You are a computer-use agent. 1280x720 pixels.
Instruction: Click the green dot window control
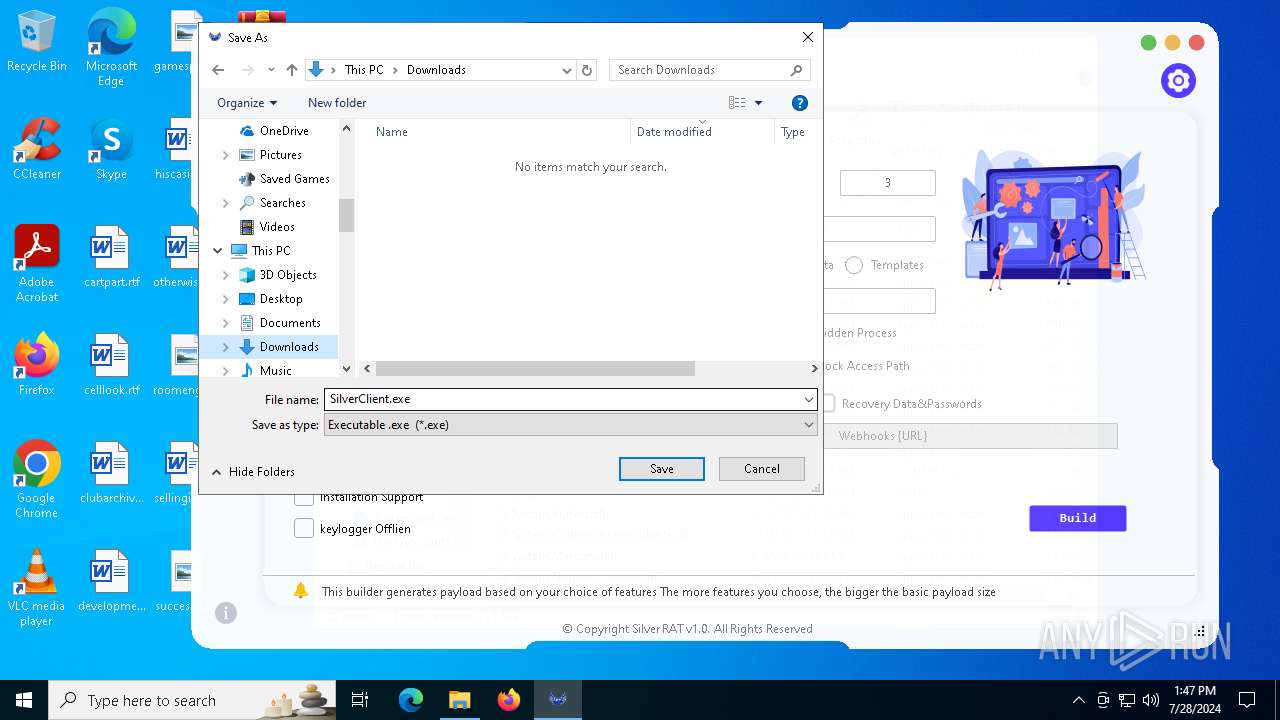point(1148,43)
